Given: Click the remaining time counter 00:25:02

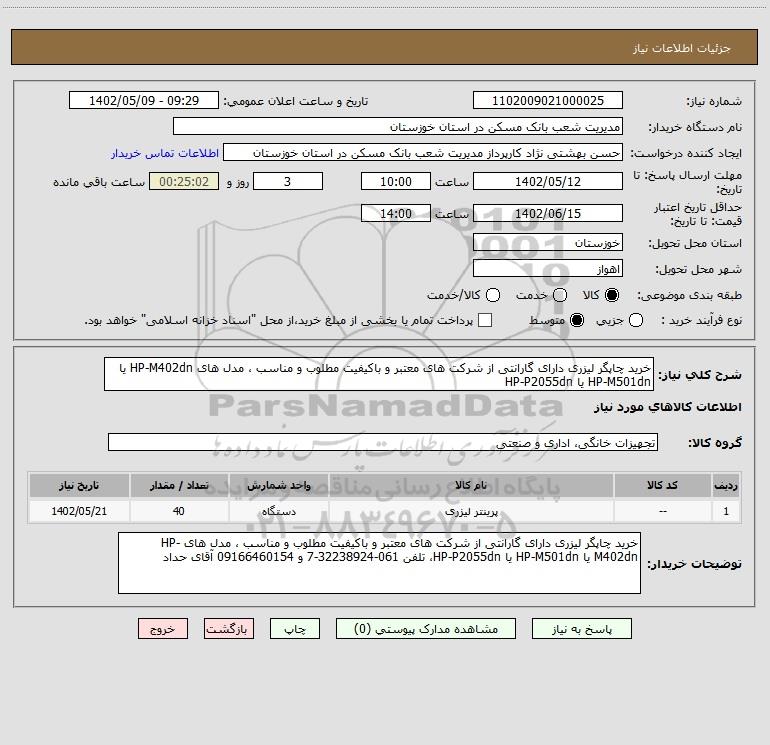Looking at the screenshot, I should tap(184, 181).
